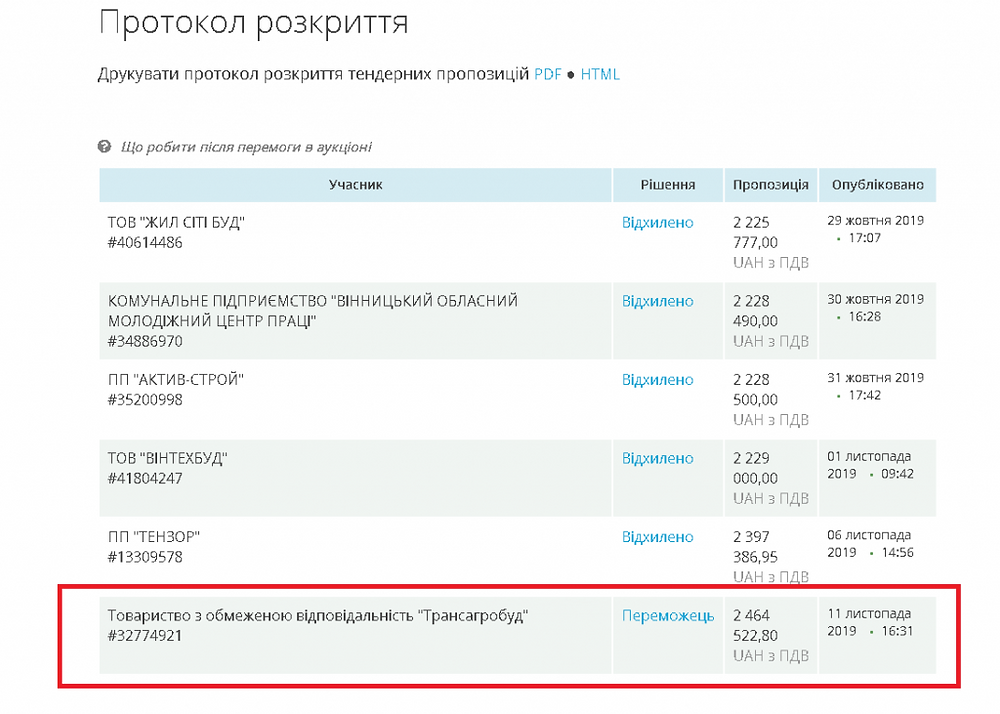Select participant Комунальне підприємство Вінницький обласний
1000x714 pixels.
coord(312,310)
